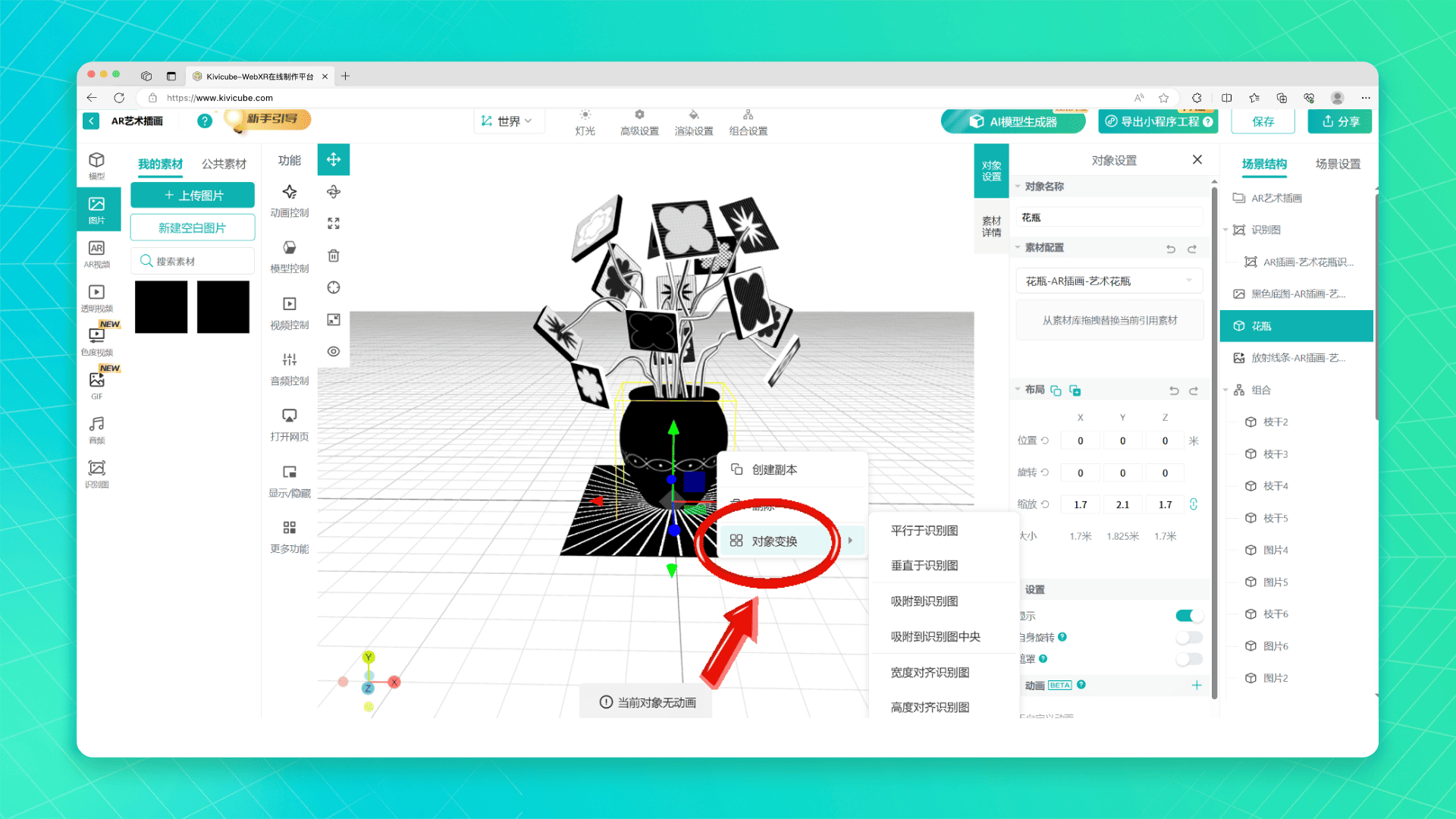Click the add animation plus icon

coord(1197,685)
